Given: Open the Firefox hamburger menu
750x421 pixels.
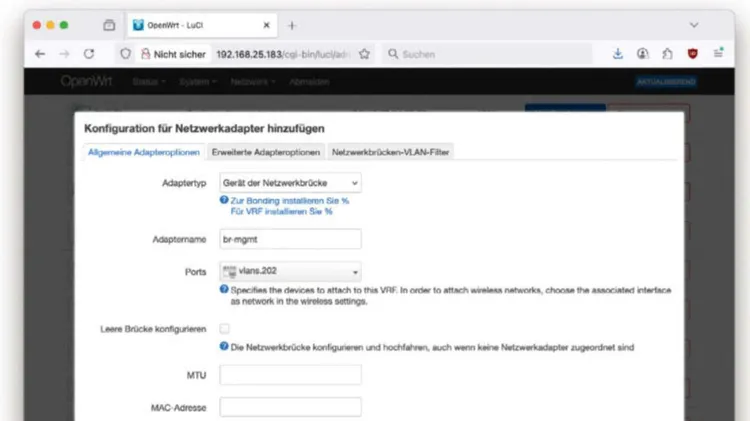Looking at the screenshot, I should (x=718, y=54).
